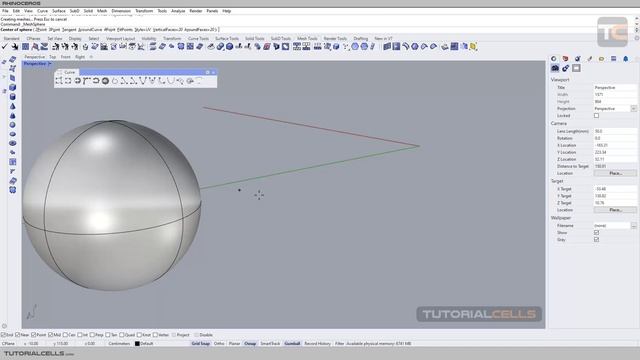Open the yellow Environments panel tab icon
The image size is (640, 360).
pos(601,59)
